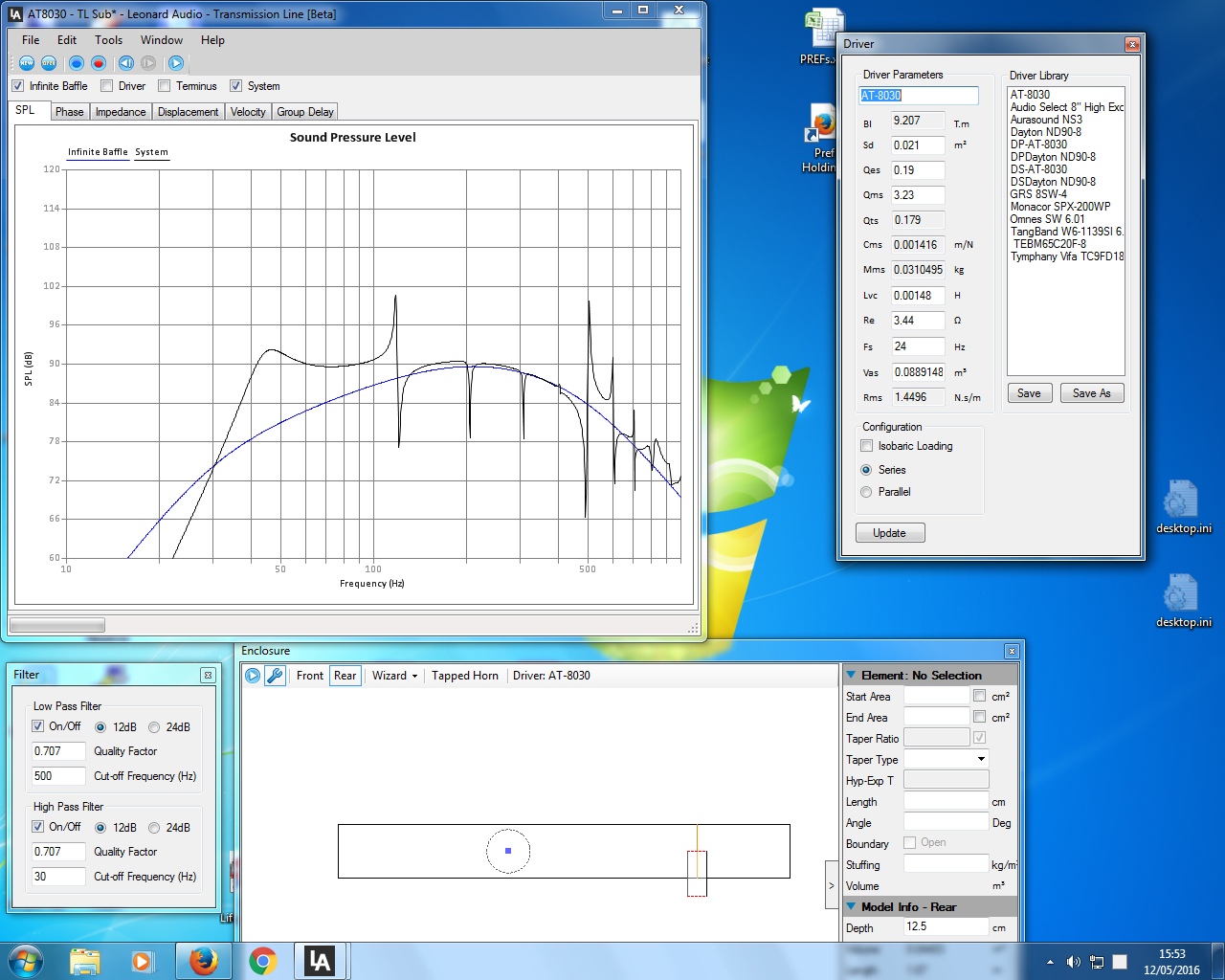This screenshot has height=980, width=1225.
Task: Select 24dB for the Low Pass Filter
Action: pos(154,727)
